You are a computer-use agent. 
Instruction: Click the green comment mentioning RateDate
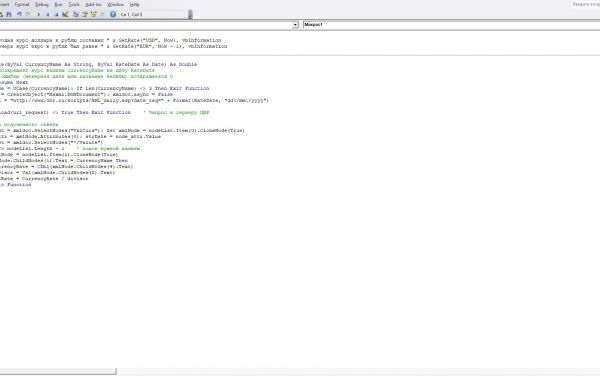(77, 70)
